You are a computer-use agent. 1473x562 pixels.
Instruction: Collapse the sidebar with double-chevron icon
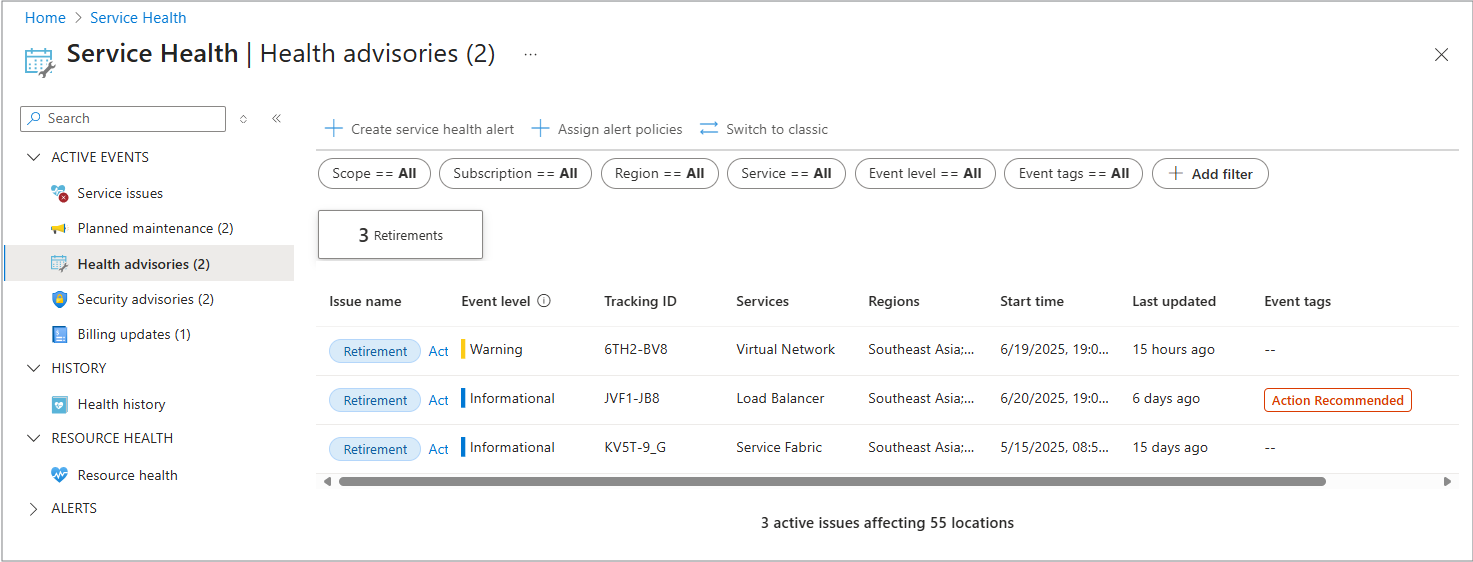277,118
